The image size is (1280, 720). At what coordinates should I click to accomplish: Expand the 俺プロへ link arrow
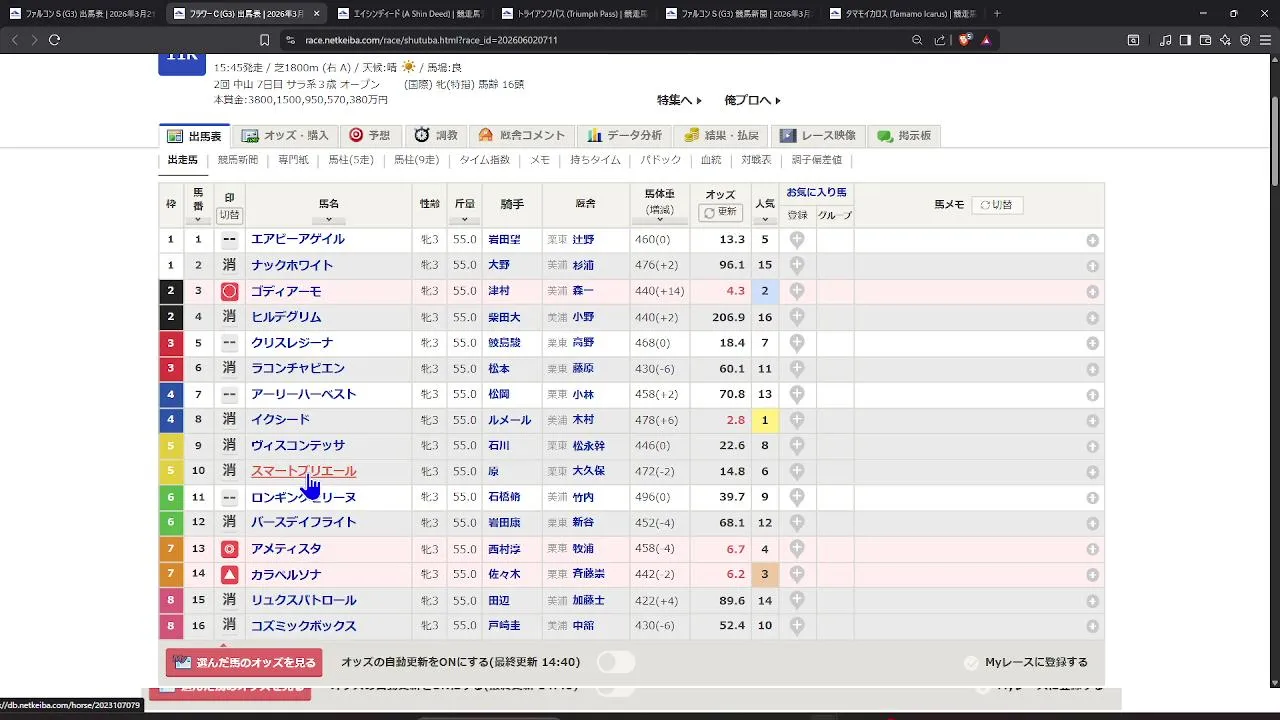click(x=777, y=100)
